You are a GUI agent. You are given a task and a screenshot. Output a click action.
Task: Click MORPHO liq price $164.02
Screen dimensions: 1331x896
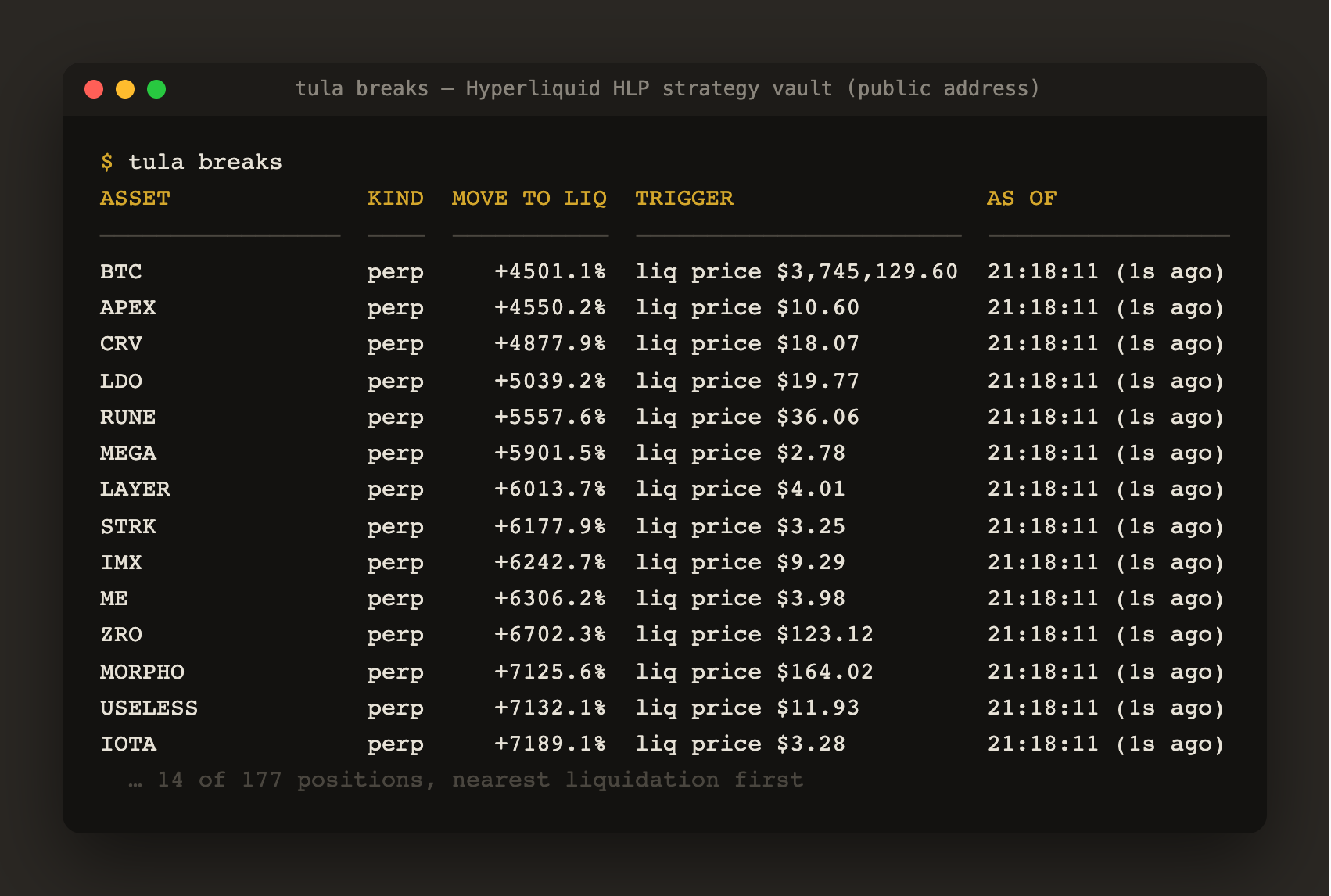(x=755, y=672)
